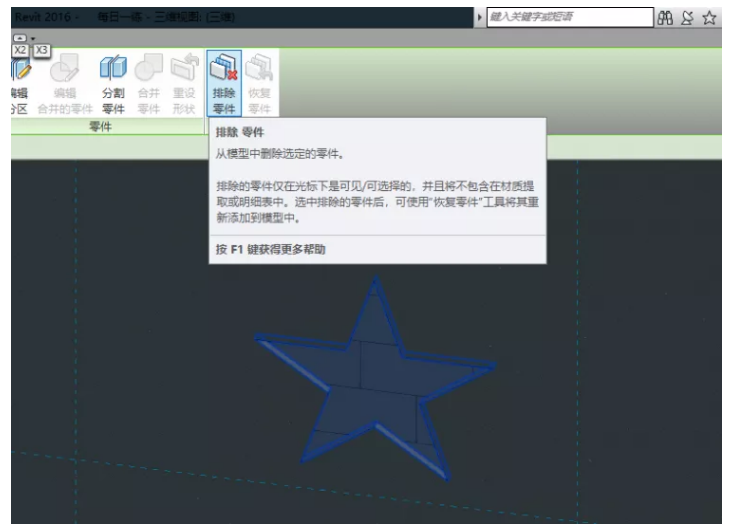This screenshot has height=529, width=730.
Task: Click the "按 F1 键获得更多帮助" tooltip text
Action: click(x=270, y=249)
